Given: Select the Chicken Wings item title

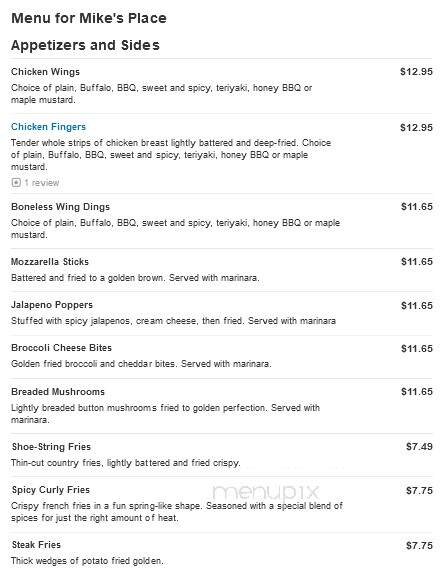Looking at the screenshot, I should 45,72.
